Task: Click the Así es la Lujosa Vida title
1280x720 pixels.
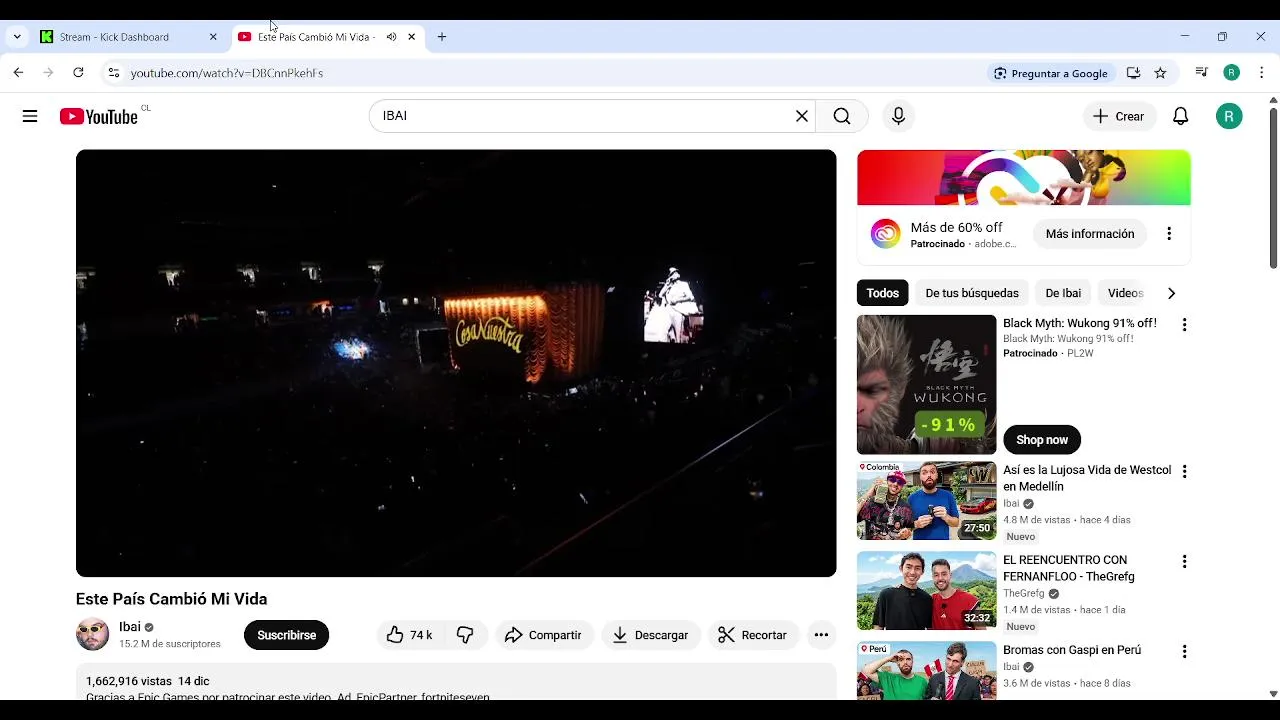Action: [x=1087, y=478]
